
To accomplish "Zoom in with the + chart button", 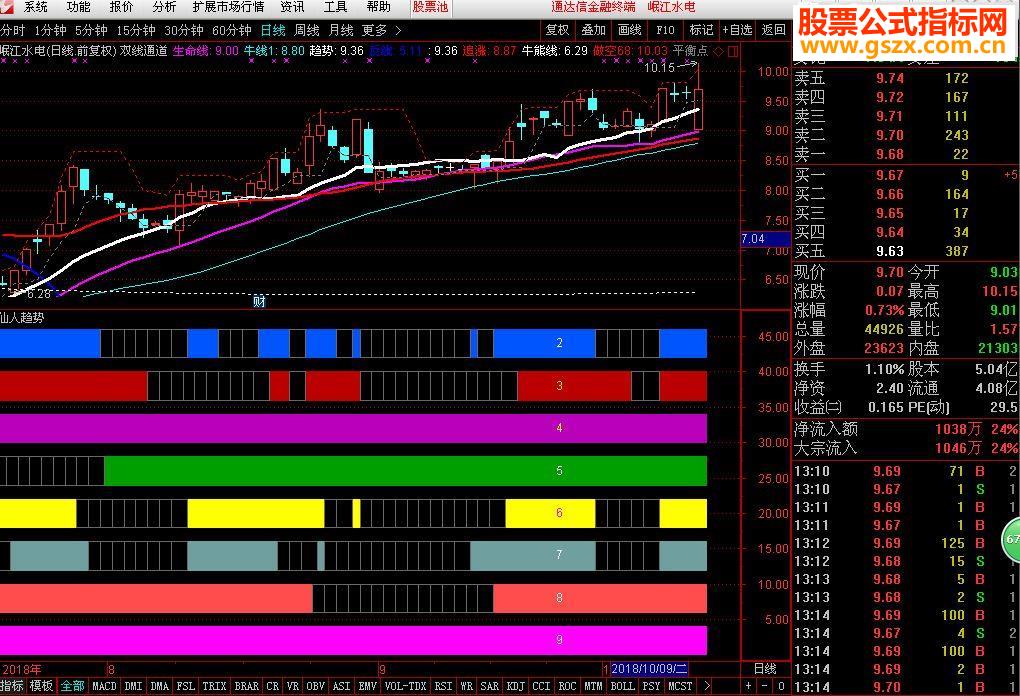I will click(x=748, y=686).
